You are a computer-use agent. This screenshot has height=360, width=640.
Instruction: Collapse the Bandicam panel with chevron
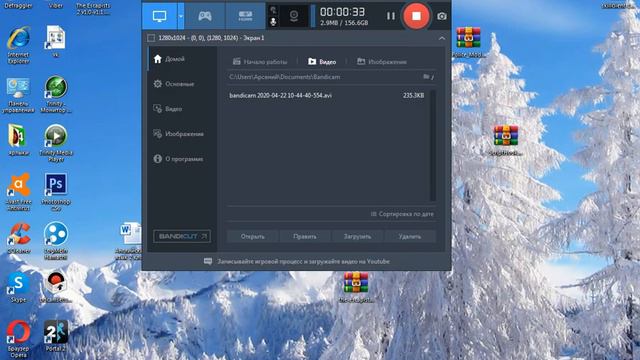[442, 38]
